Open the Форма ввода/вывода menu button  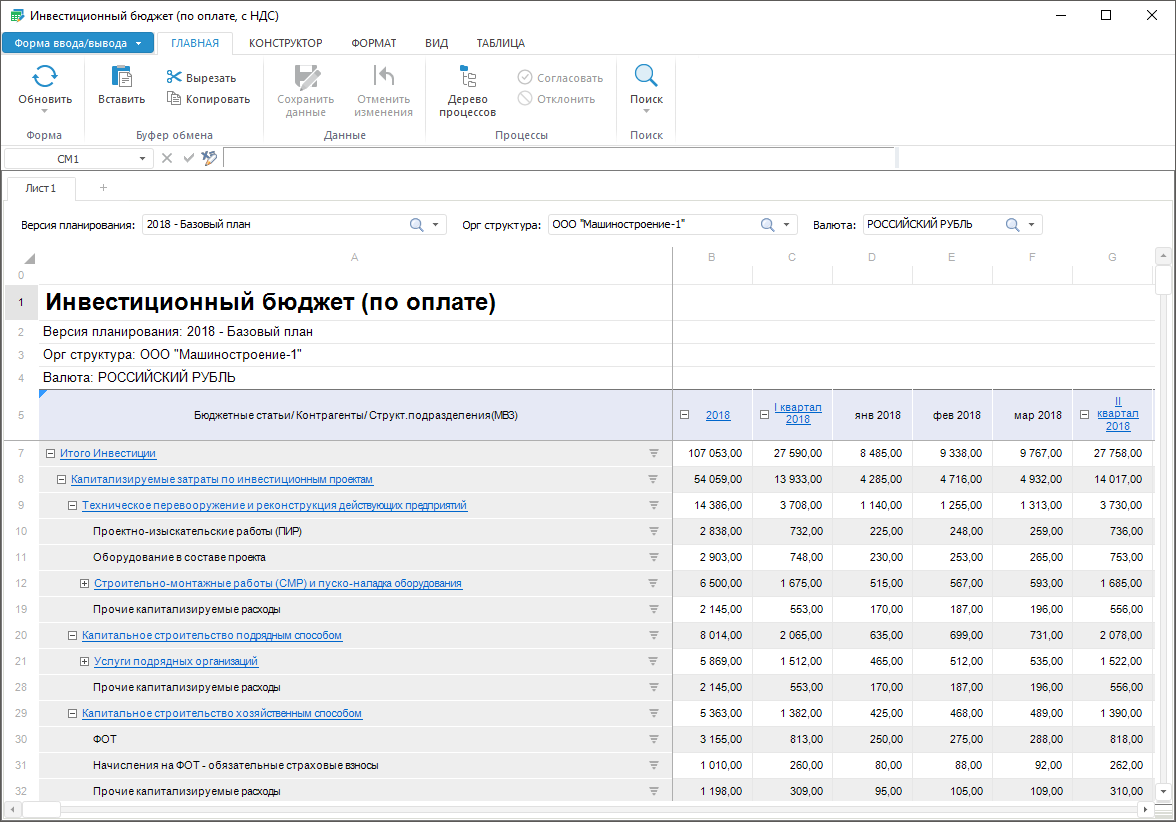click(77, 43)
